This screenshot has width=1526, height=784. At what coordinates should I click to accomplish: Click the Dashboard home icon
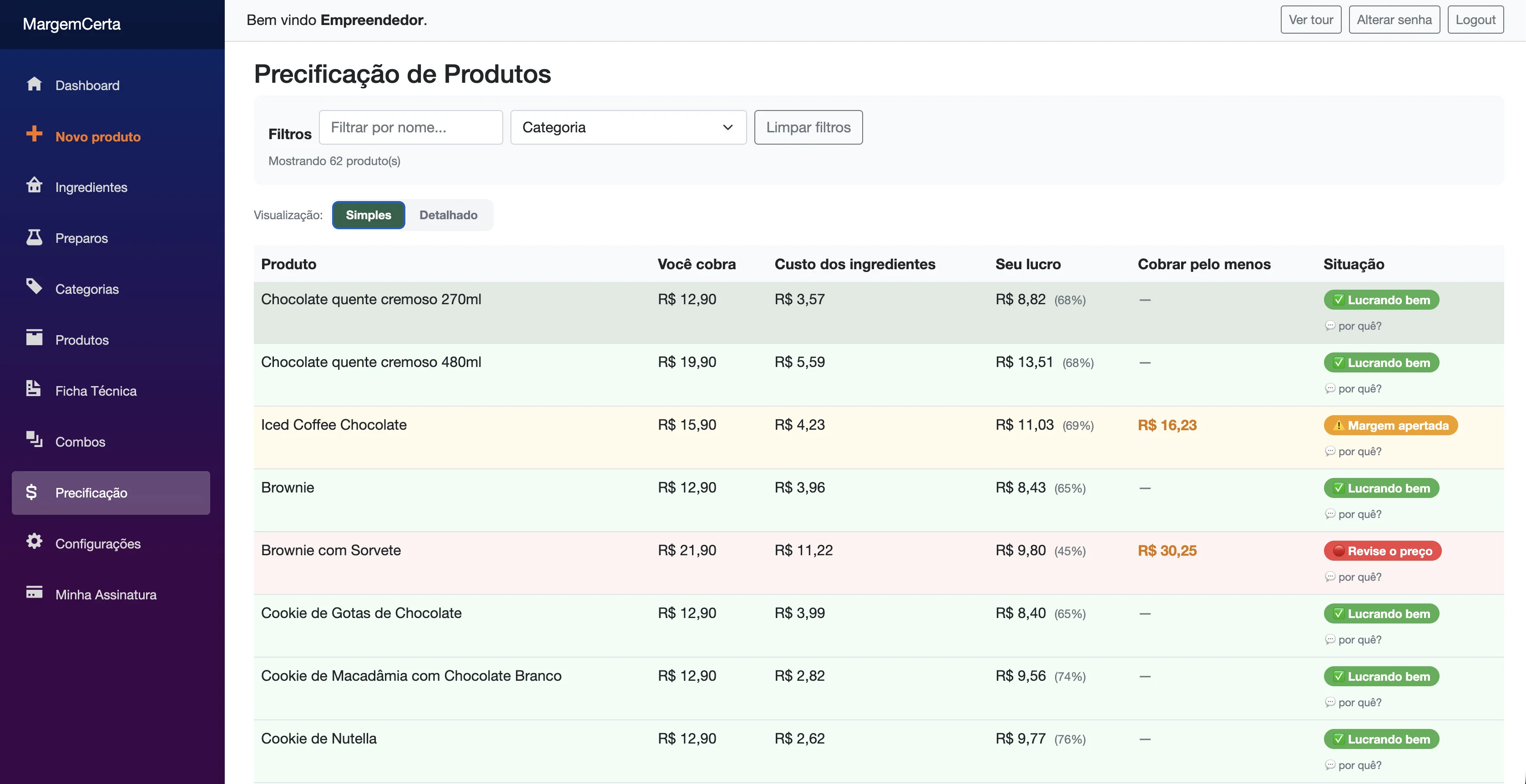pyautogui.click(x=35, y=84)
